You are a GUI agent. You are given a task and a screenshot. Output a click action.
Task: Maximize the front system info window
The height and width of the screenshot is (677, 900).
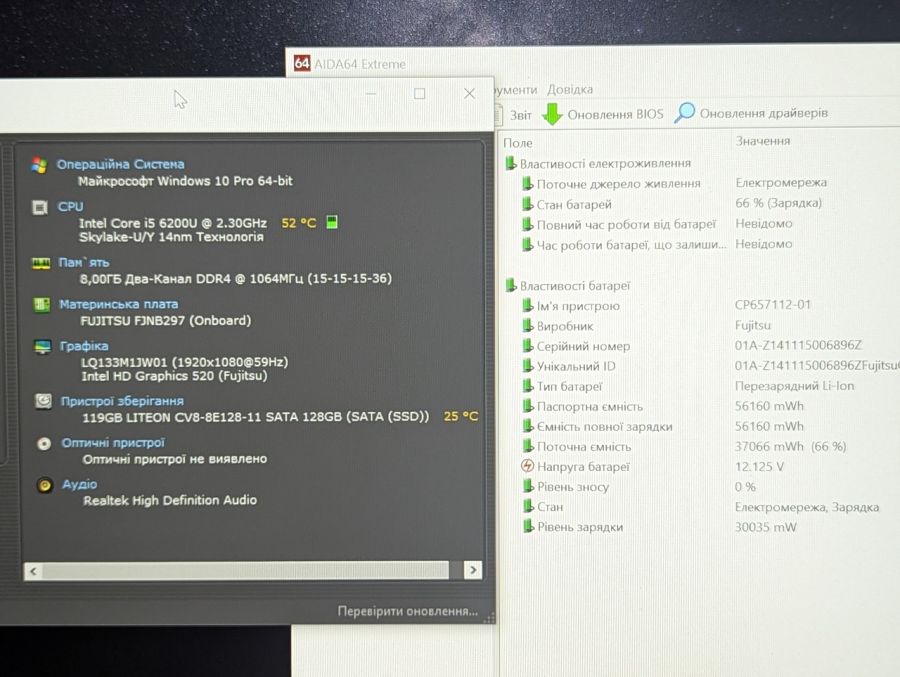click(x=420, y=94)
